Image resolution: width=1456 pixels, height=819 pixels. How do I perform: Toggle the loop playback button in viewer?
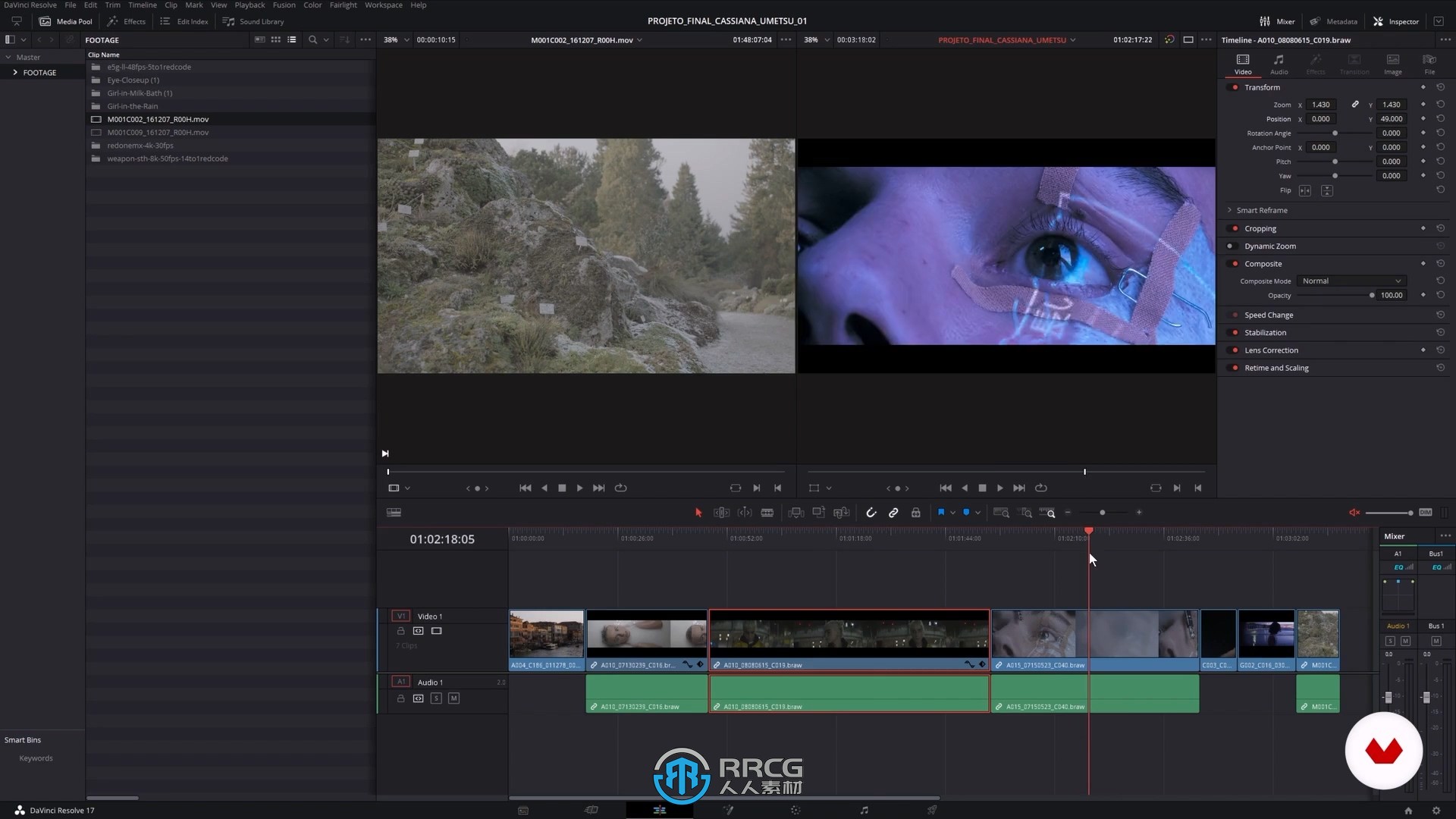621,488
